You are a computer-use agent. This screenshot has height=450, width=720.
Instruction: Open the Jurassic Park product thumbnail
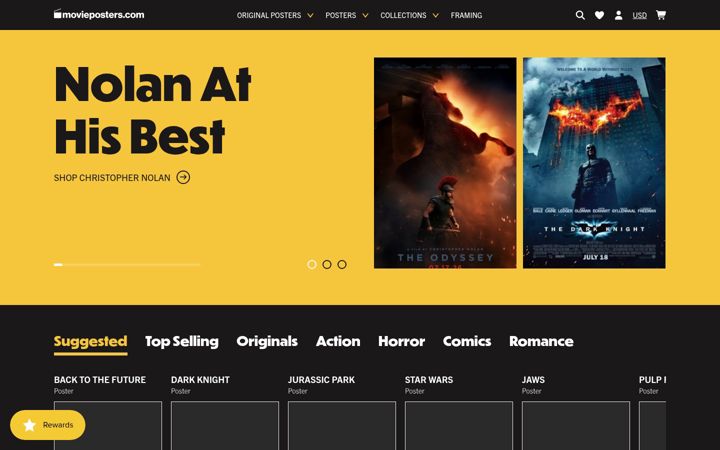coord(342,426)
